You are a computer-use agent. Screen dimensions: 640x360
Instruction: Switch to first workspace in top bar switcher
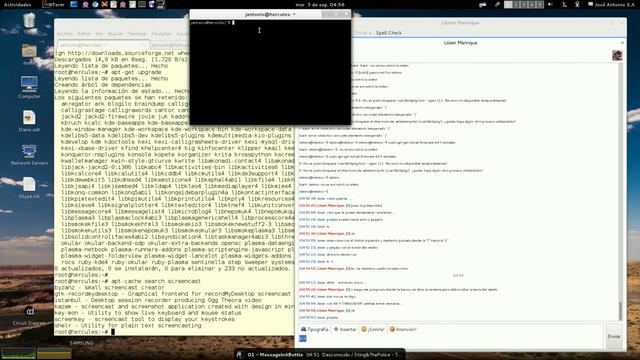[x=508, y=4]
